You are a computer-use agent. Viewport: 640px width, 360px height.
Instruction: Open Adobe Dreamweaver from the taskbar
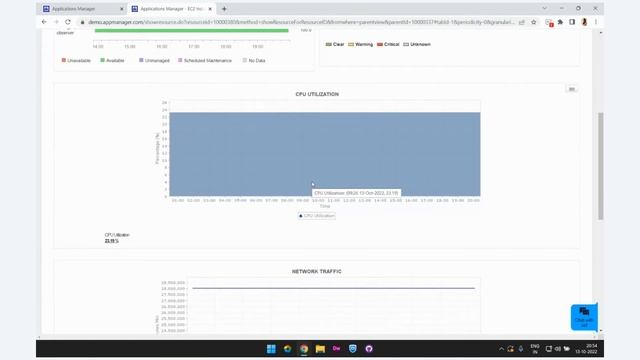click(336, 349)
